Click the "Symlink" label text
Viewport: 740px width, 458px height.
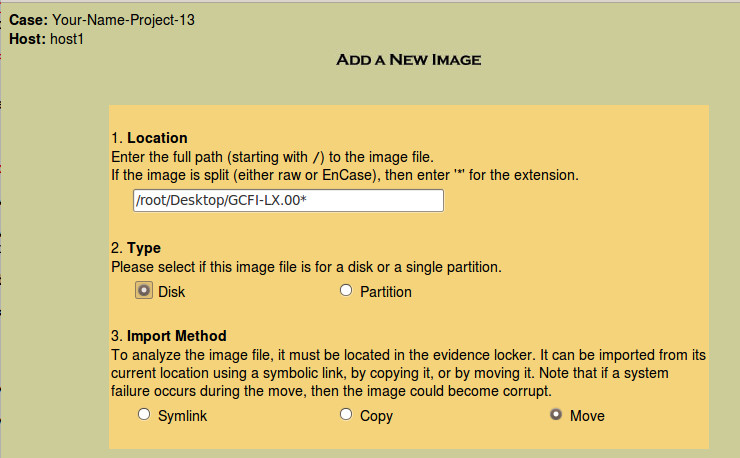(x=183, y=416)
